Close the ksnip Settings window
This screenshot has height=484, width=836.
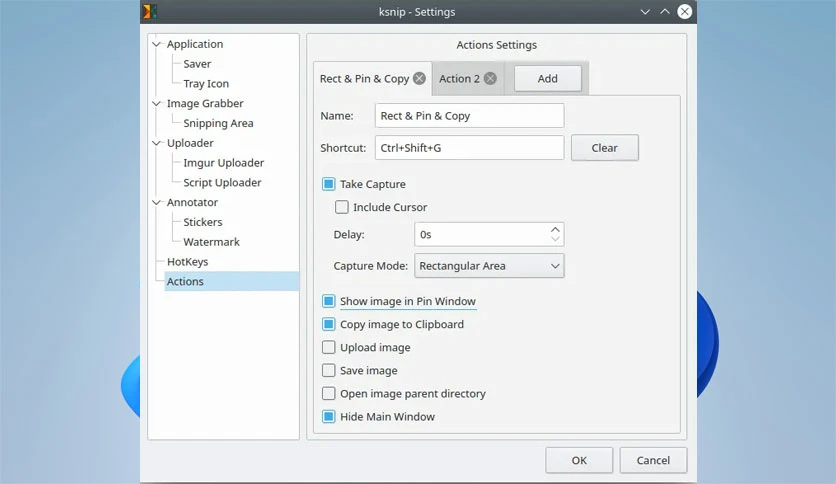685,12
